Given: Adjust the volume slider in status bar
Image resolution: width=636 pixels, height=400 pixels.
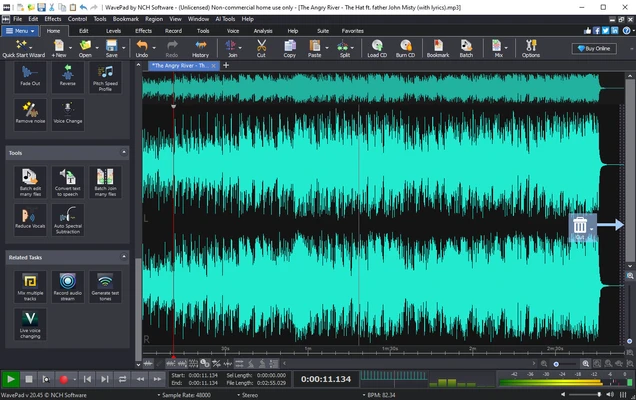Looking at the screenshot, I should click(x=585, y=394).
